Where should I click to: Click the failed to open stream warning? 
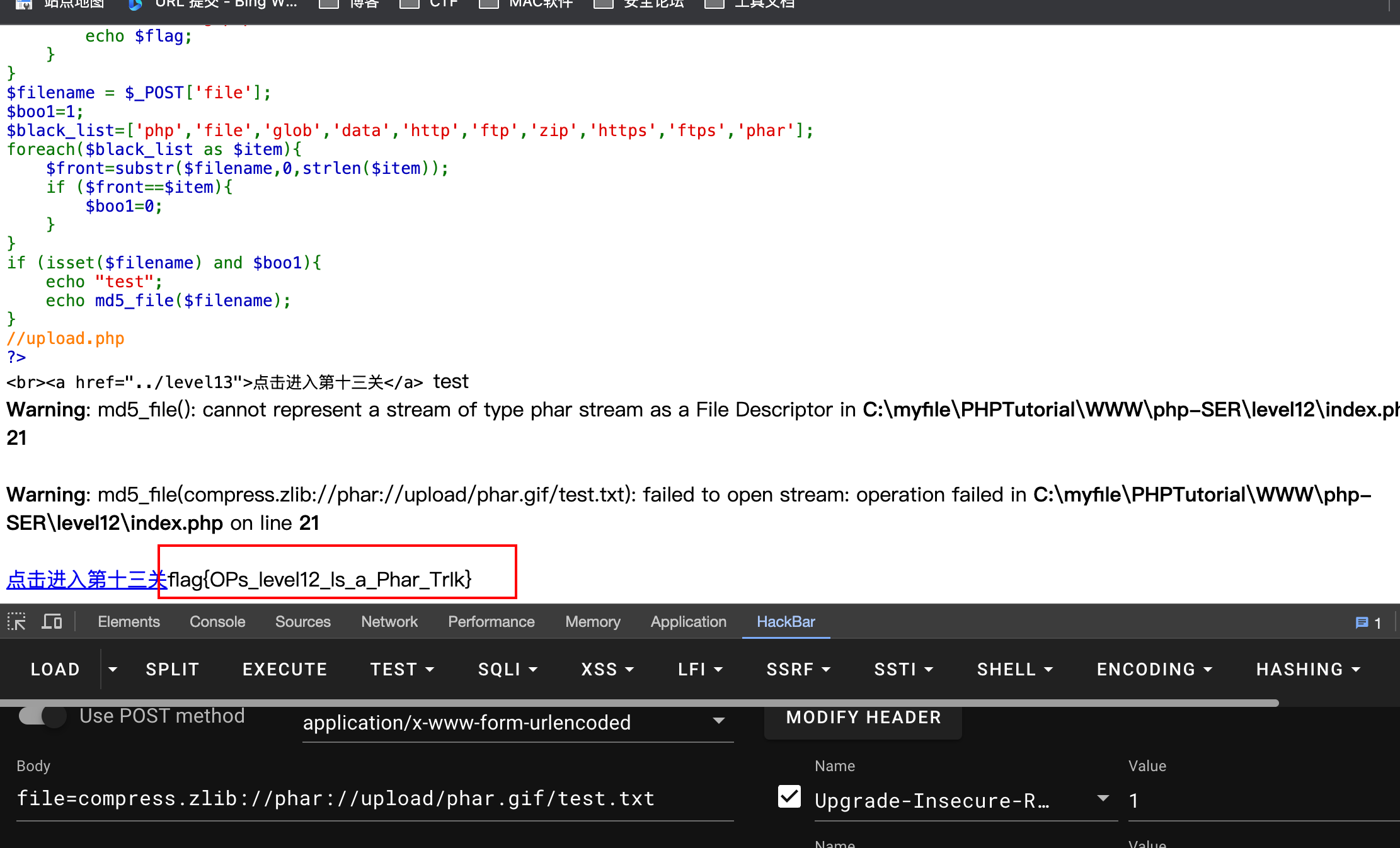tap(689, 508)
